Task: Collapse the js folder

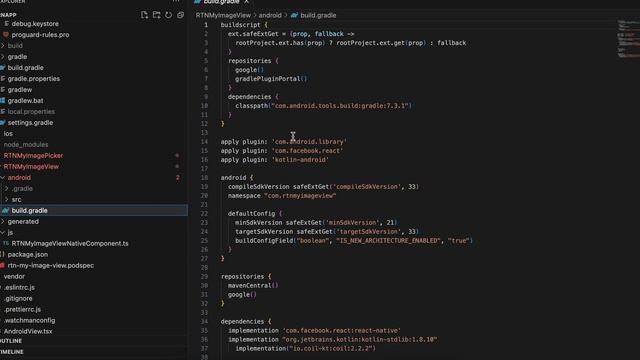Action: click(10, 233)
